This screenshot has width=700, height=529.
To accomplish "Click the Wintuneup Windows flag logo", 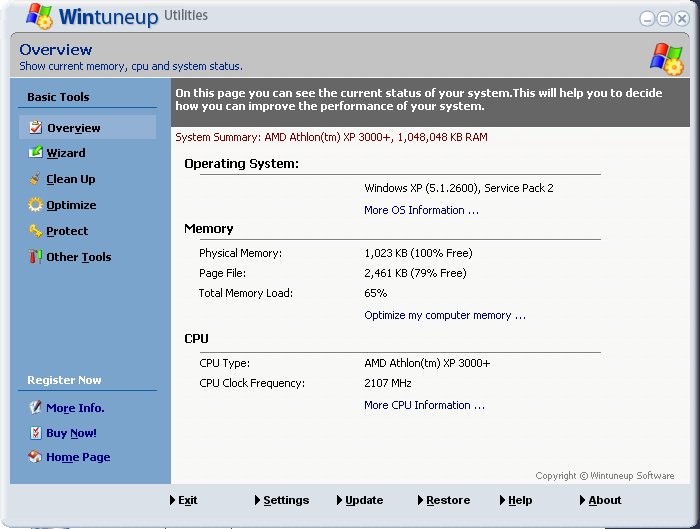I will click(x=39, y=16).
